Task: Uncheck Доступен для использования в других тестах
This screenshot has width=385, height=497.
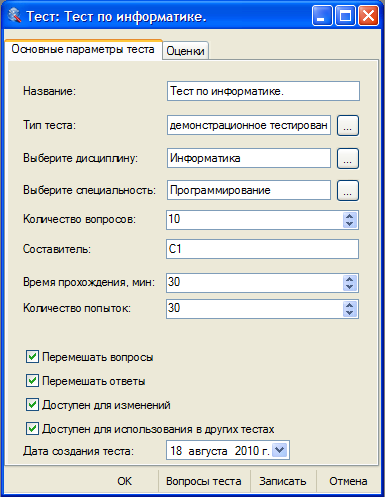Action: coord(32,429)
